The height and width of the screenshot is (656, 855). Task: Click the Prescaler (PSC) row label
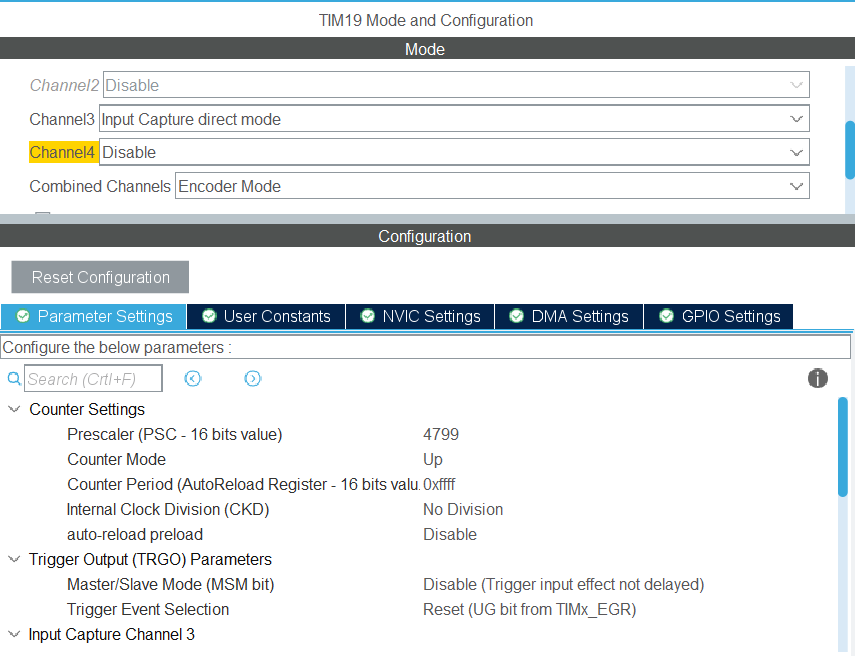(174, 435)
